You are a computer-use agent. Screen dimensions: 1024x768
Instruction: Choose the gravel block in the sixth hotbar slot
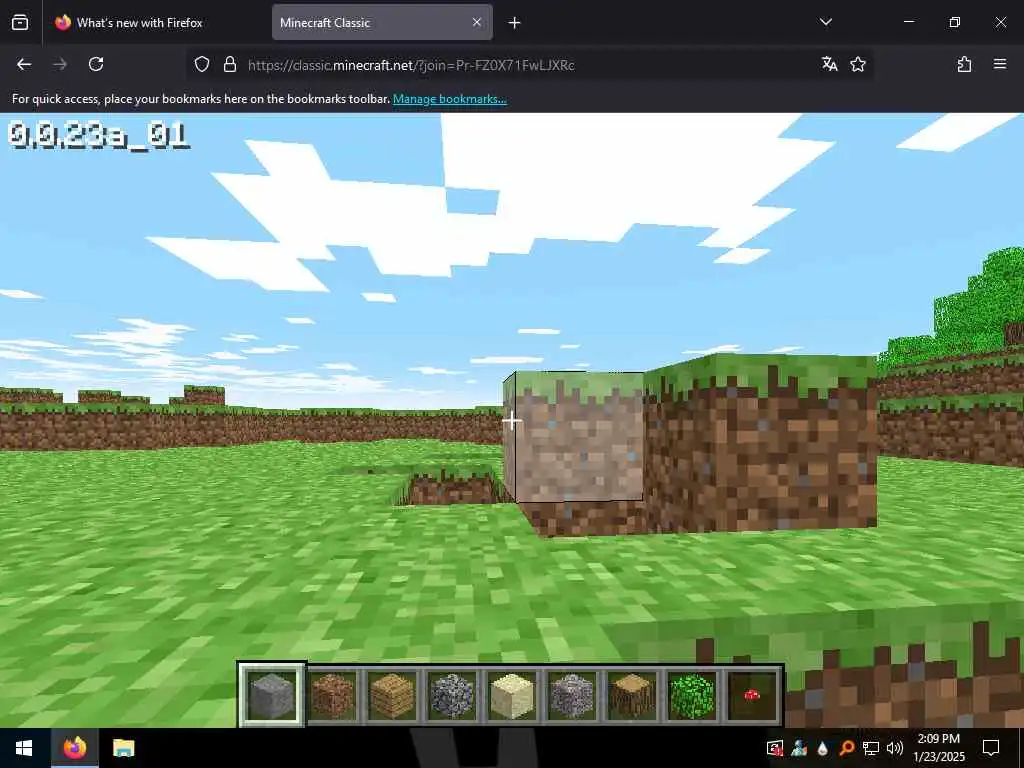(x=572, y=695)
